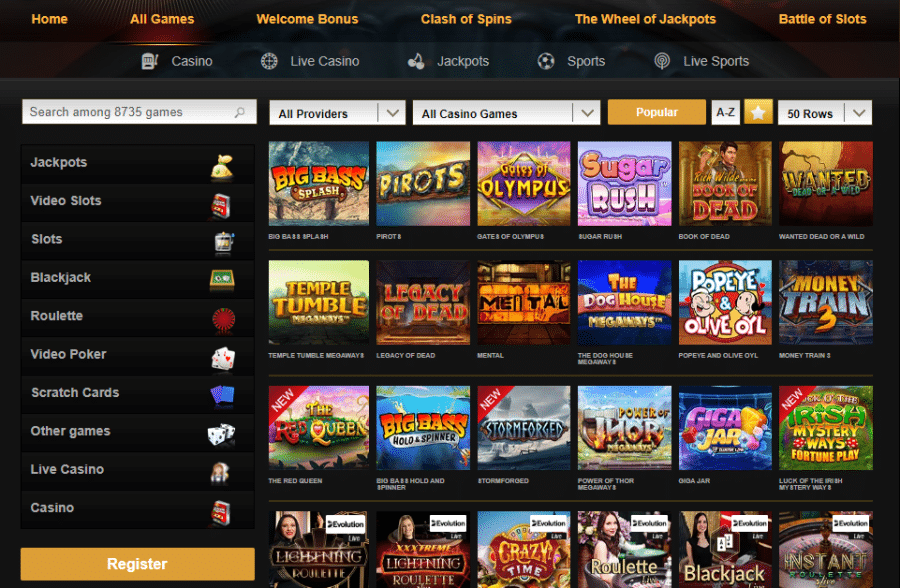
Task: Open the All Casino Games dropdown
Action: [x=506, y=113]
